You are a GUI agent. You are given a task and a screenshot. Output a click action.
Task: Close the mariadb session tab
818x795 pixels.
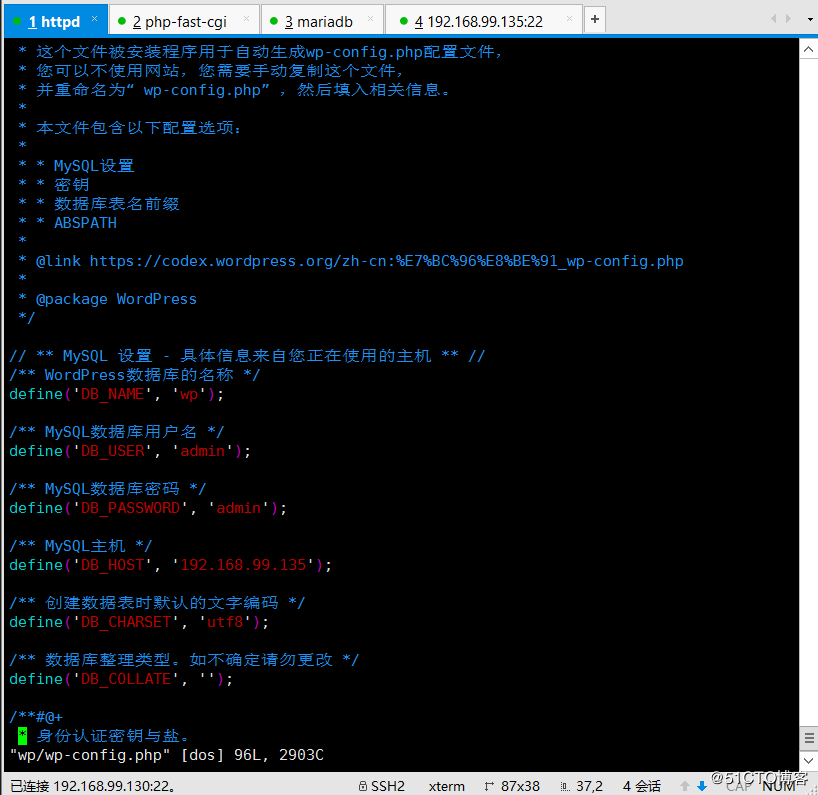[x=370, y=20]
